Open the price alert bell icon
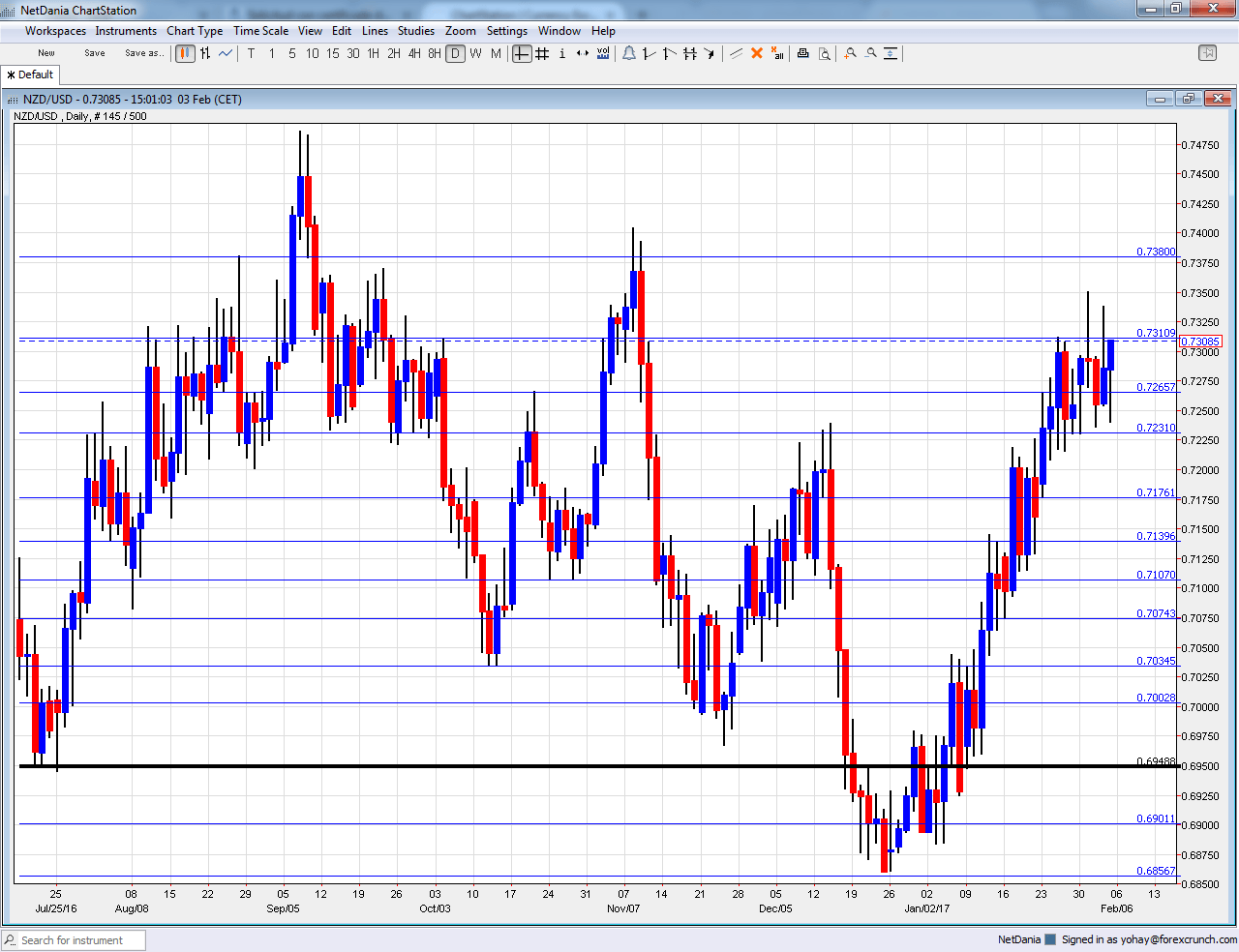 coord(629,53)
